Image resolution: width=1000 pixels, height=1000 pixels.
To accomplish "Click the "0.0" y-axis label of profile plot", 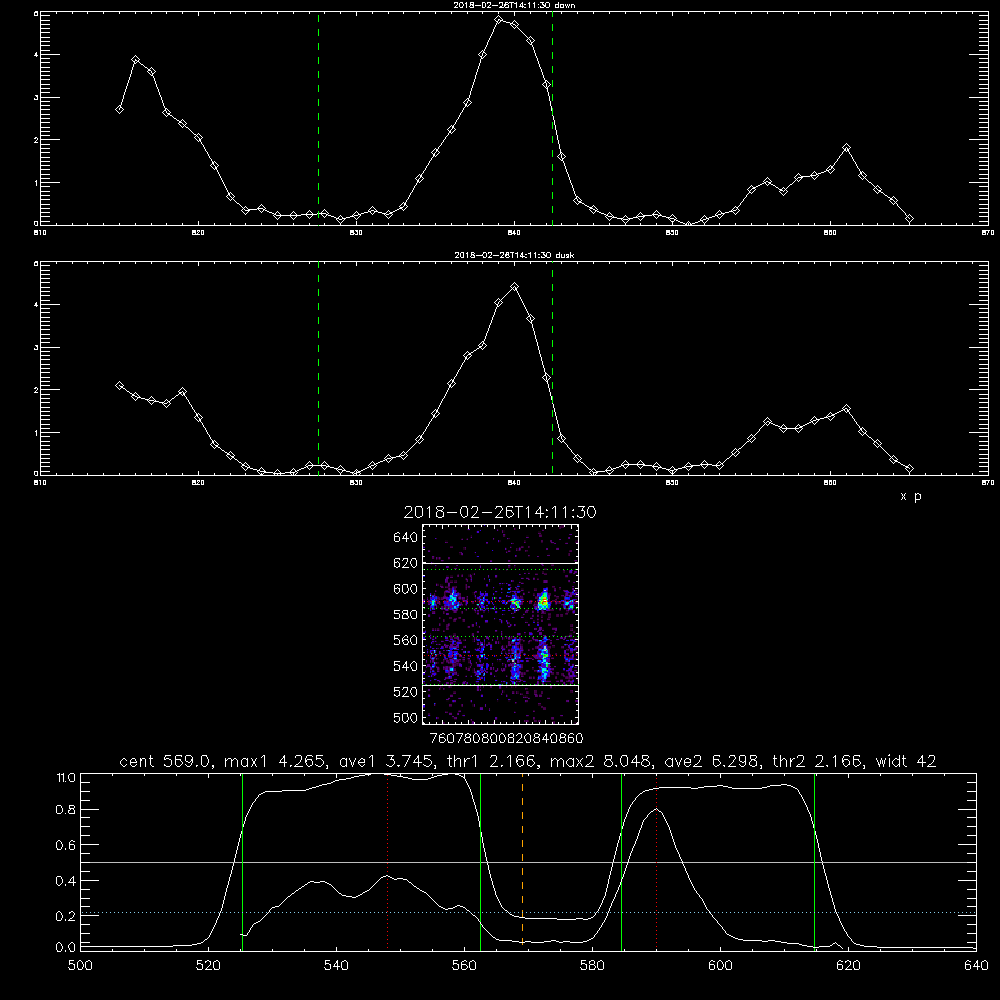I will tap(66, 948).
